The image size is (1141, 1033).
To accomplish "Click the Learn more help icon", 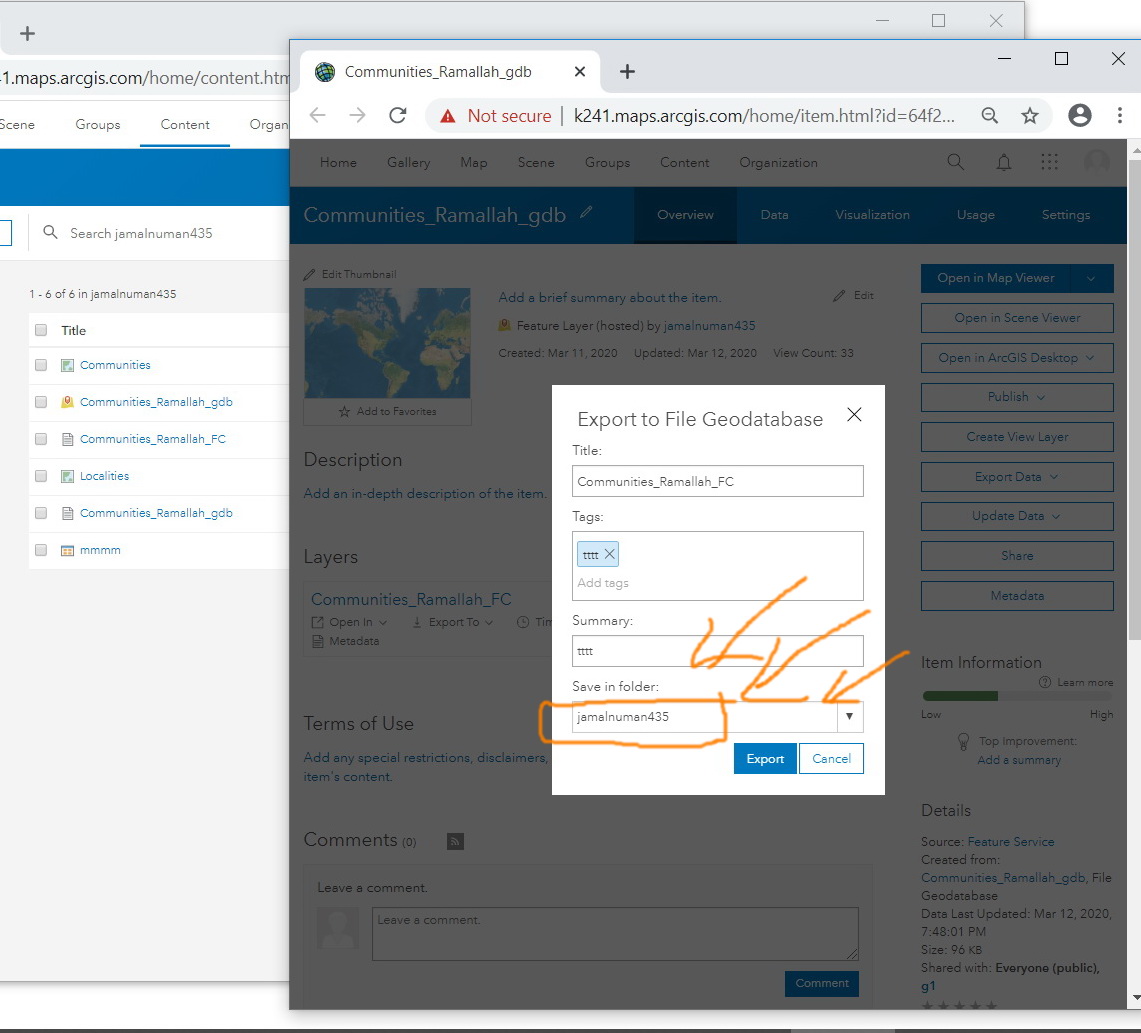I will pyautogui.click(x=1045, y=682).
